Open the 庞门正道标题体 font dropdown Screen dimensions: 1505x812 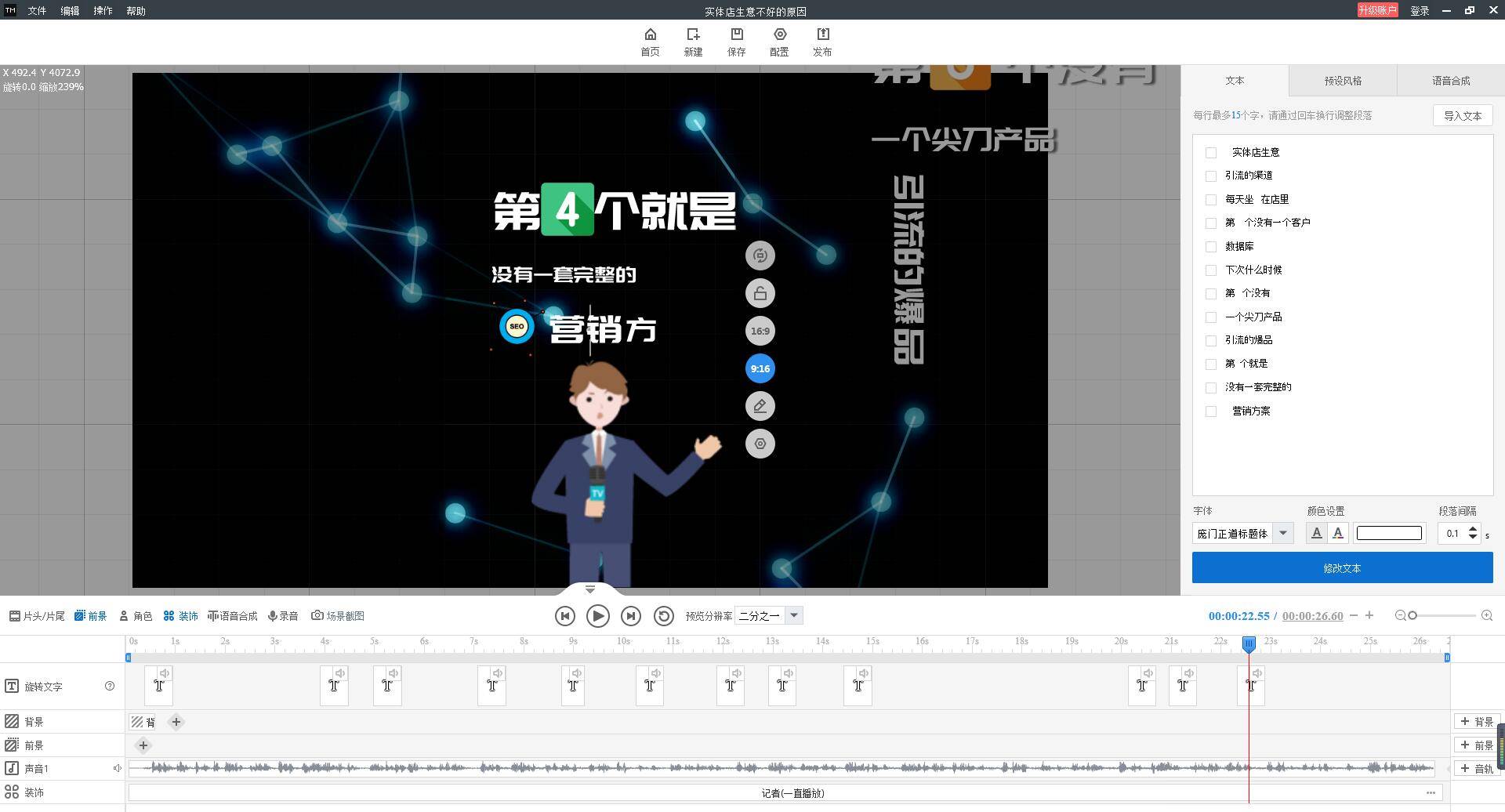1282,534
